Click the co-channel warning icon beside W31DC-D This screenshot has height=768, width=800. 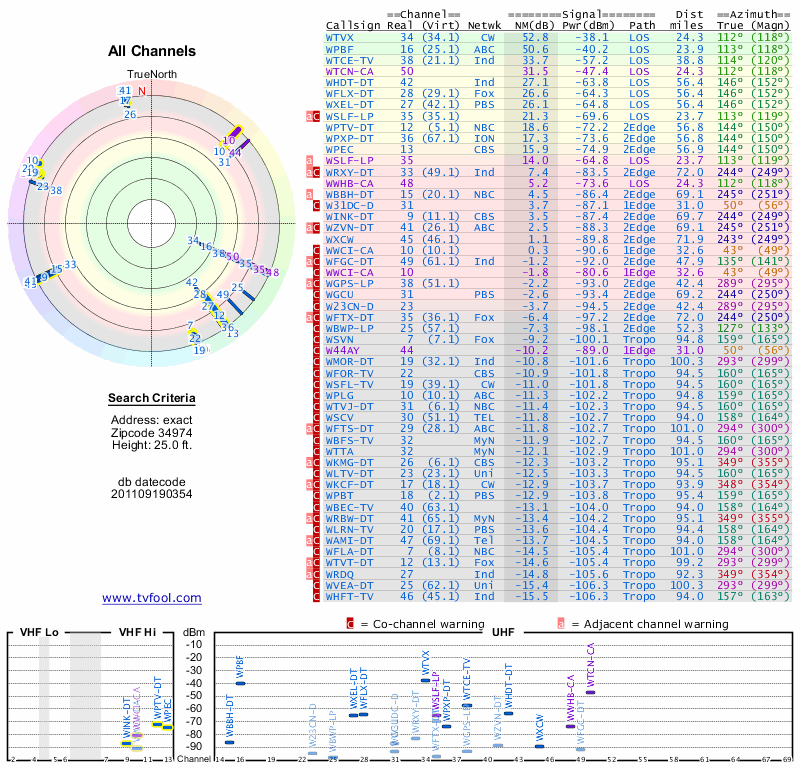(x=317, y=205)
